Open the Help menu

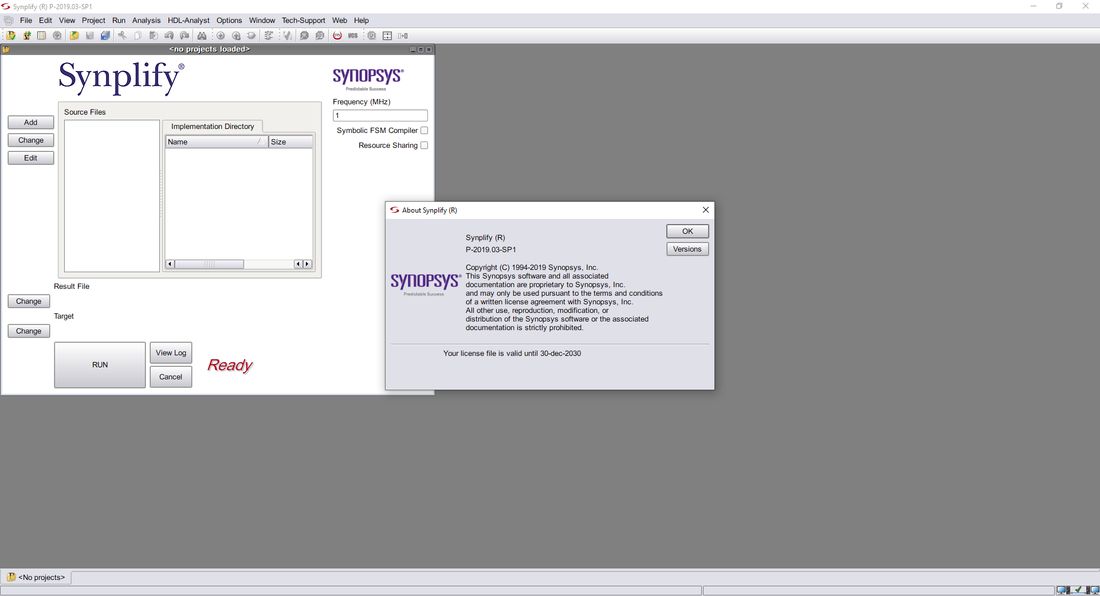tap(361, 20)
